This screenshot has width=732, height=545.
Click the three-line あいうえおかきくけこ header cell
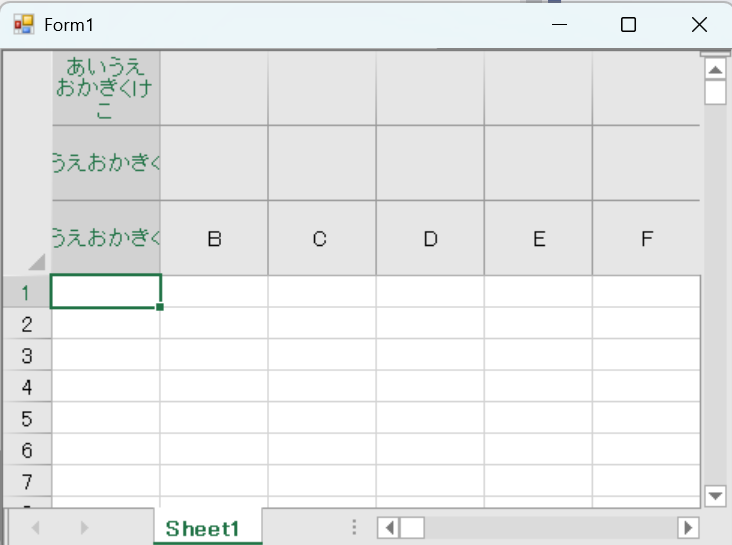(106, 88)
